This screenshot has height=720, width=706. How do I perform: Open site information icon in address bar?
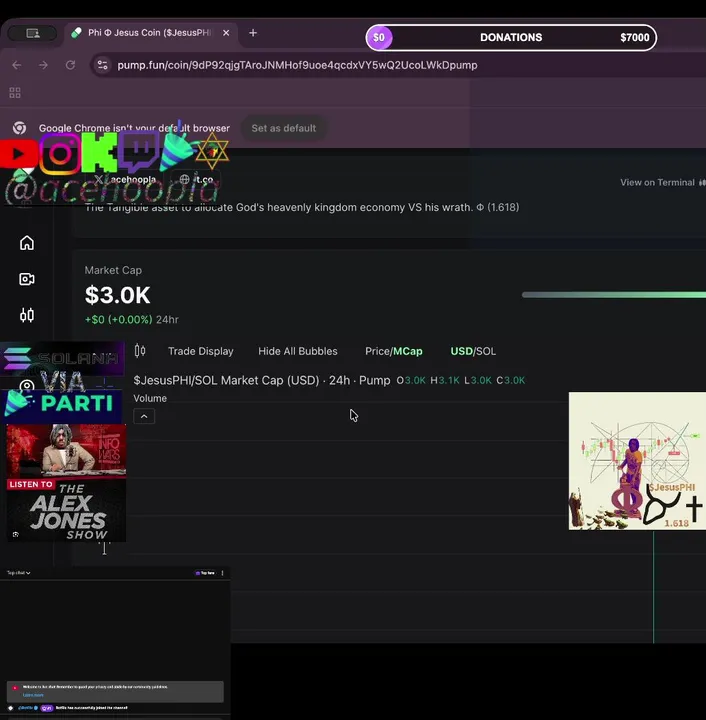(102, 65)
